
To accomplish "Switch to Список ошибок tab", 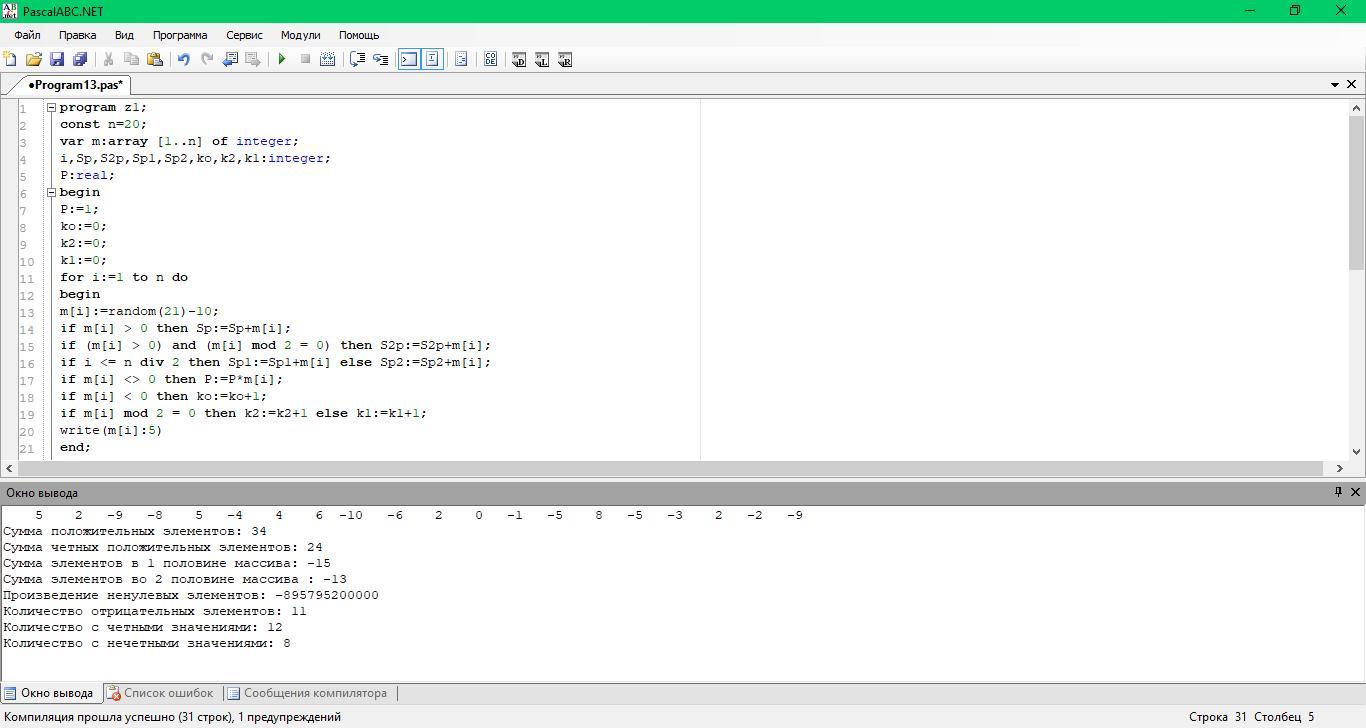I will tap(160, 693).
